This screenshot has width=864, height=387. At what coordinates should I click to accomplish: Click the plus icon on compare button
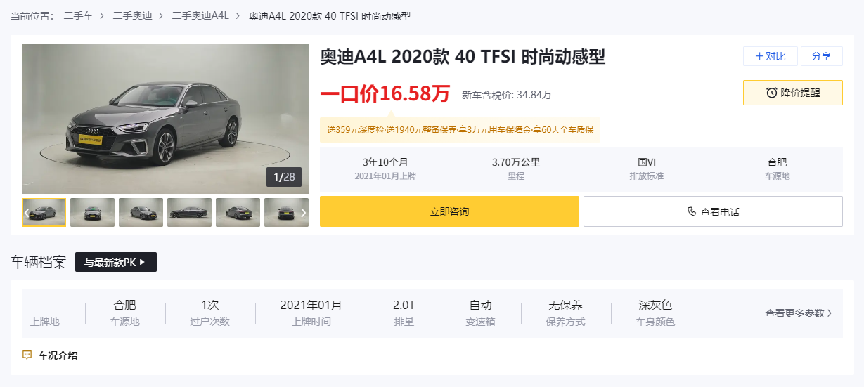759,56
